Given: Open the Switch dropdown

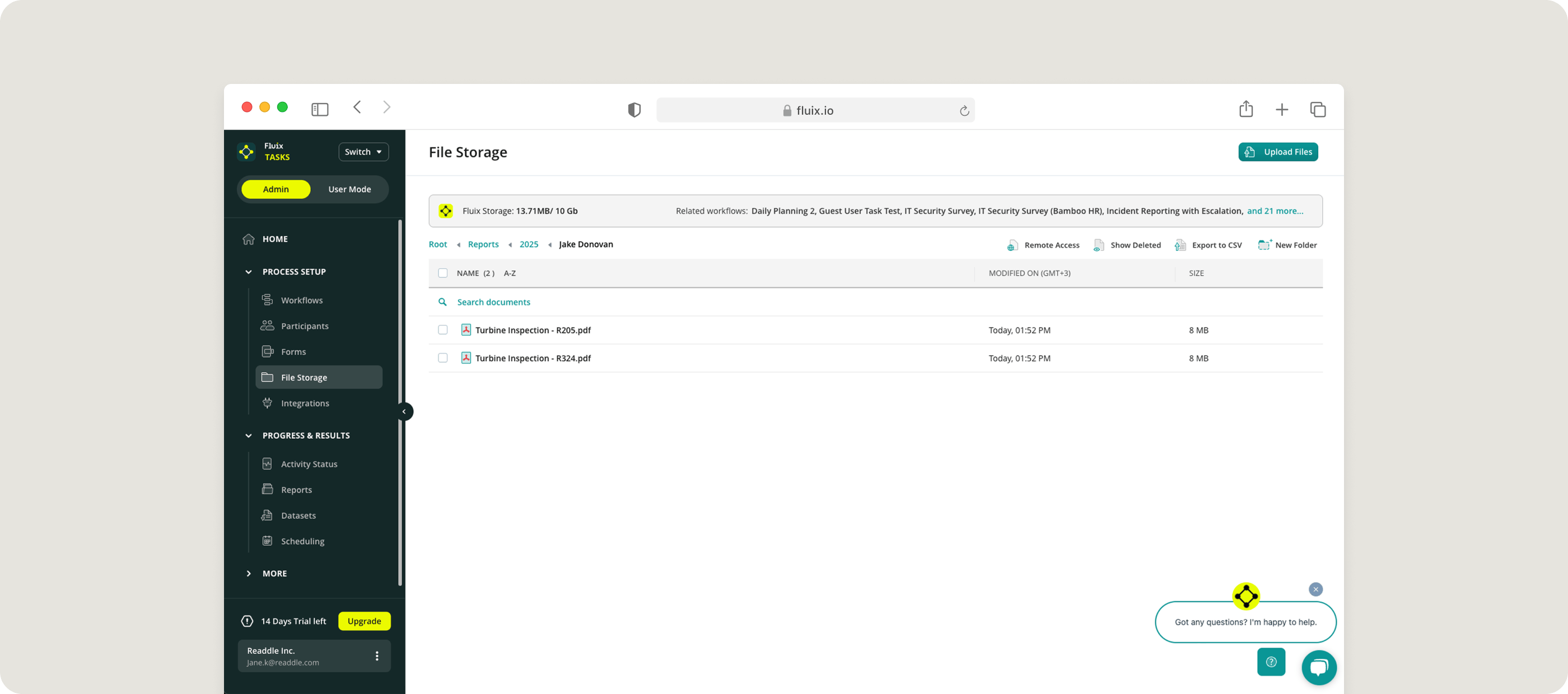Looking at the screenshot, I should click(x=363, y=152).
